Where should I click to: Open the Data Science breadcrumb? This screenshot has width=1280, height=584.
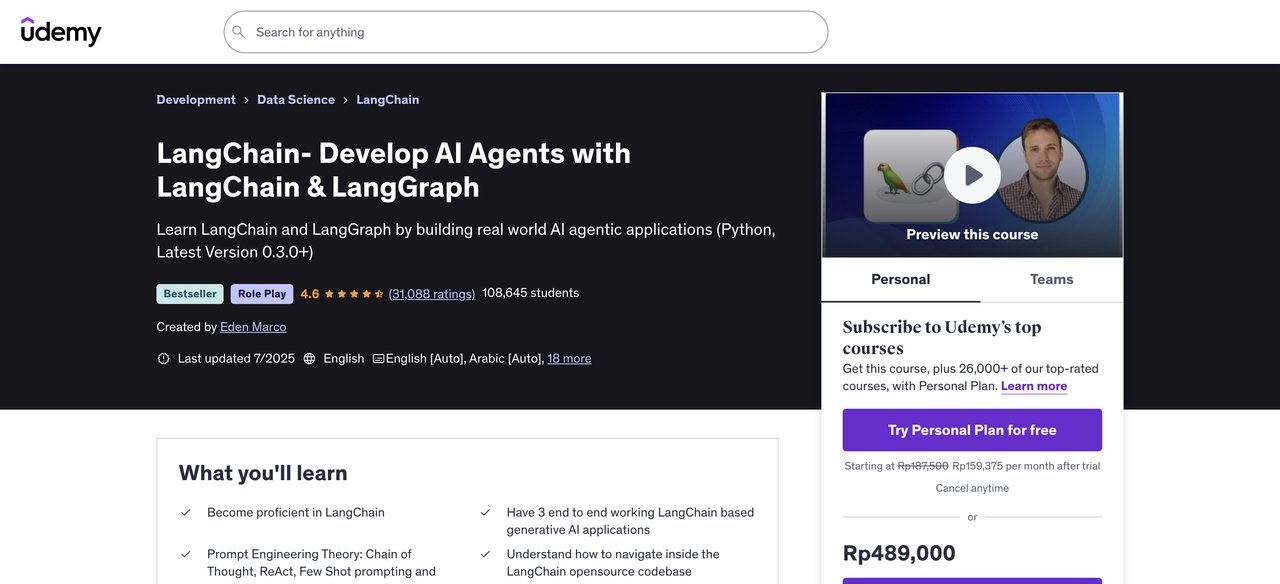point(296,100)
